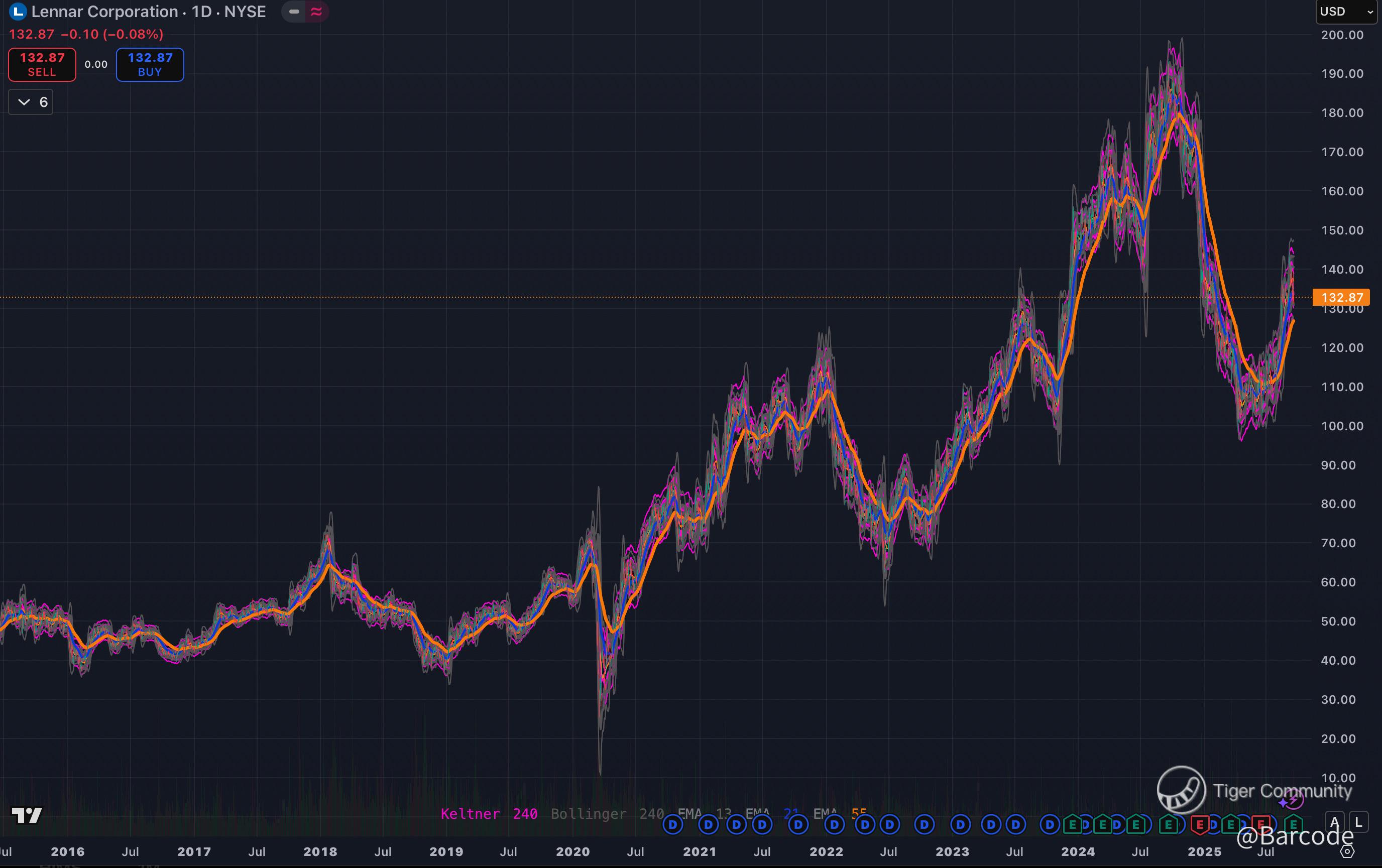Viewport: 1382px width, 868px height.
Task: Open chart settings hexagon gear icon
Action: click(1346, 851)
